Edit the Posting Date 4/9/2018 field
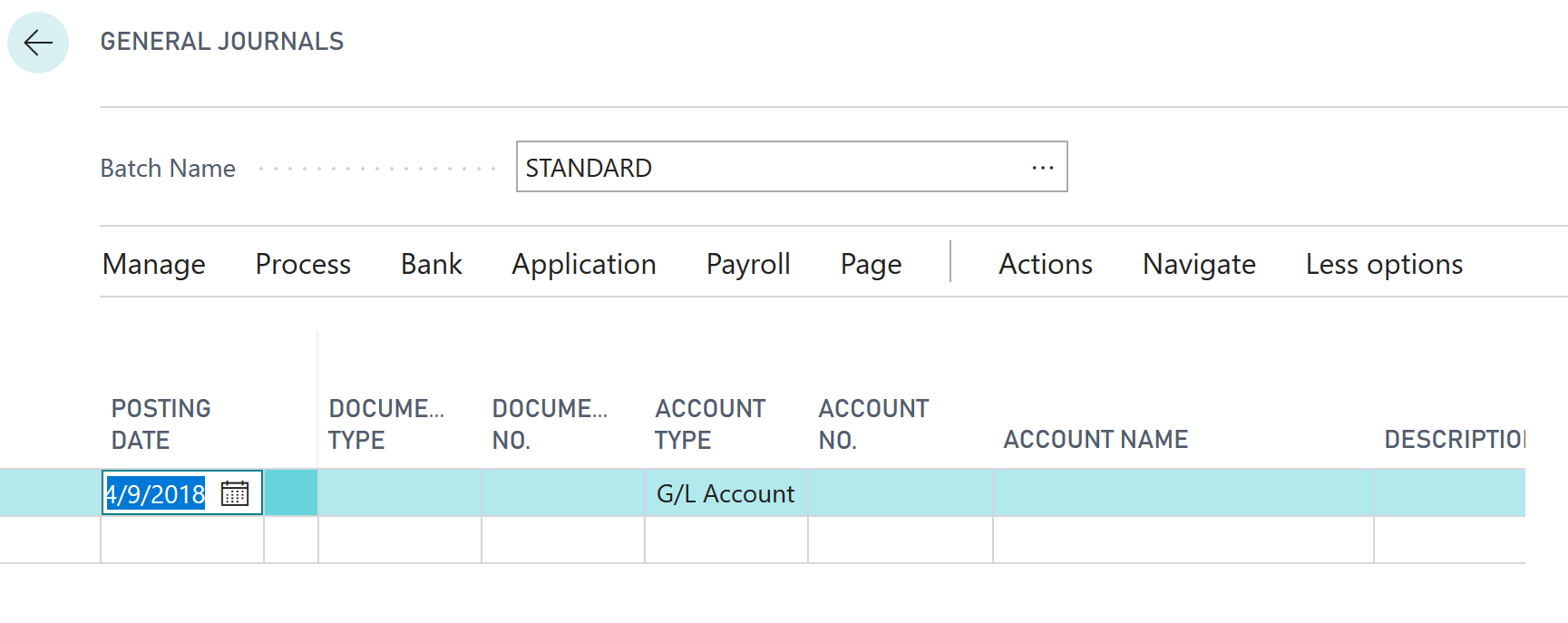1568x623 pixels. tap(156, 493)
